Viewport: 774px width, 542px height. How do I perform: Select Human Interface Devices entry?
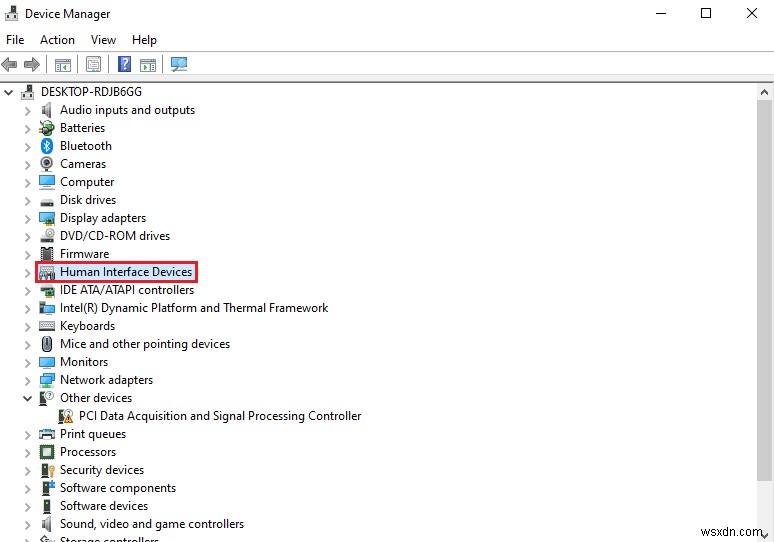click(x=126, y=272)
